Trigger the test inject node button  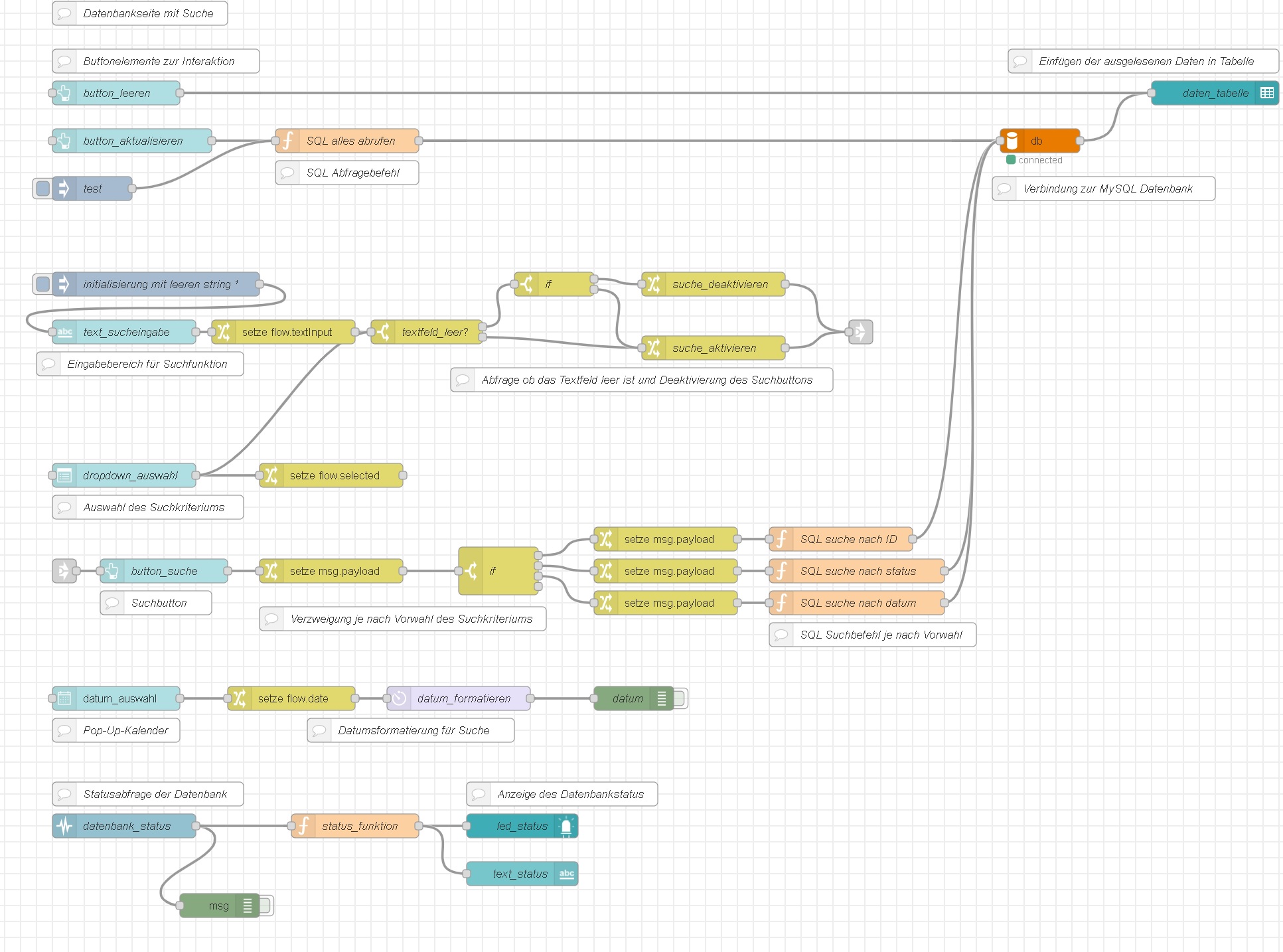click(42, 189)
